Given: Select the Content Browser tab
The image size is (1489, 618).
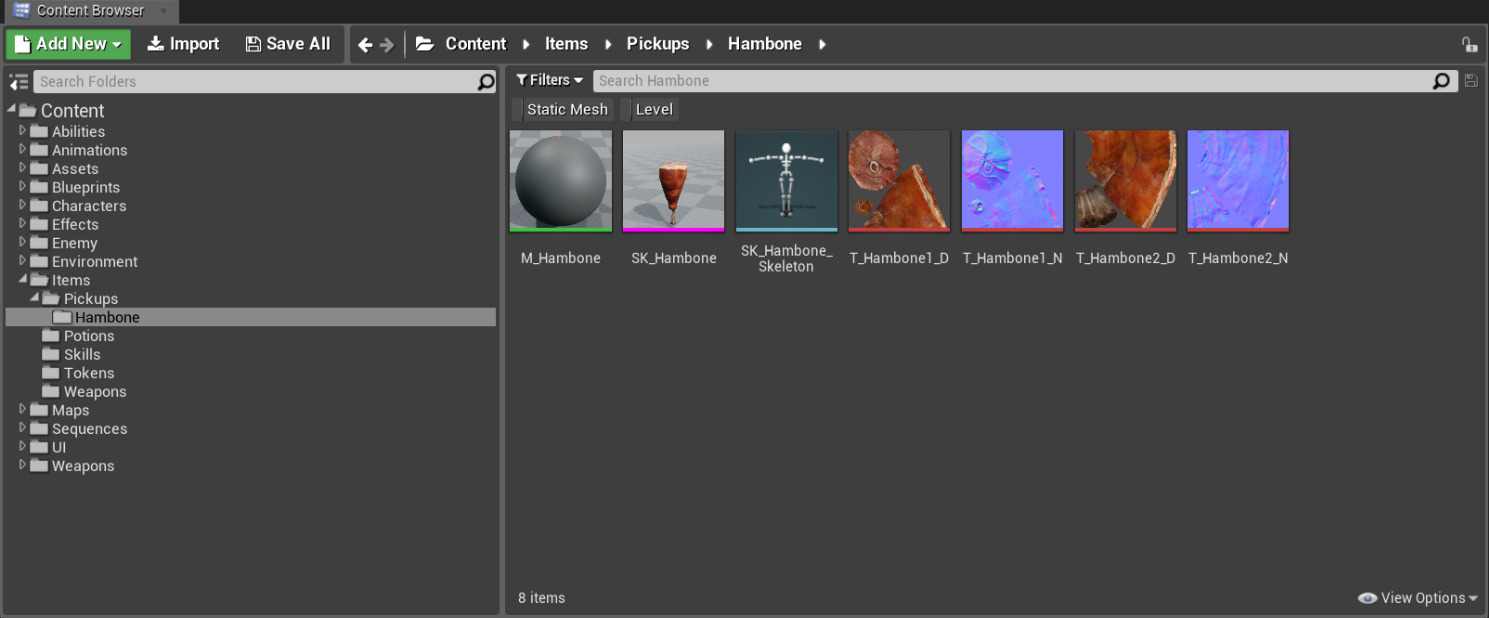Looking at the screenshot, I should 90,11.
